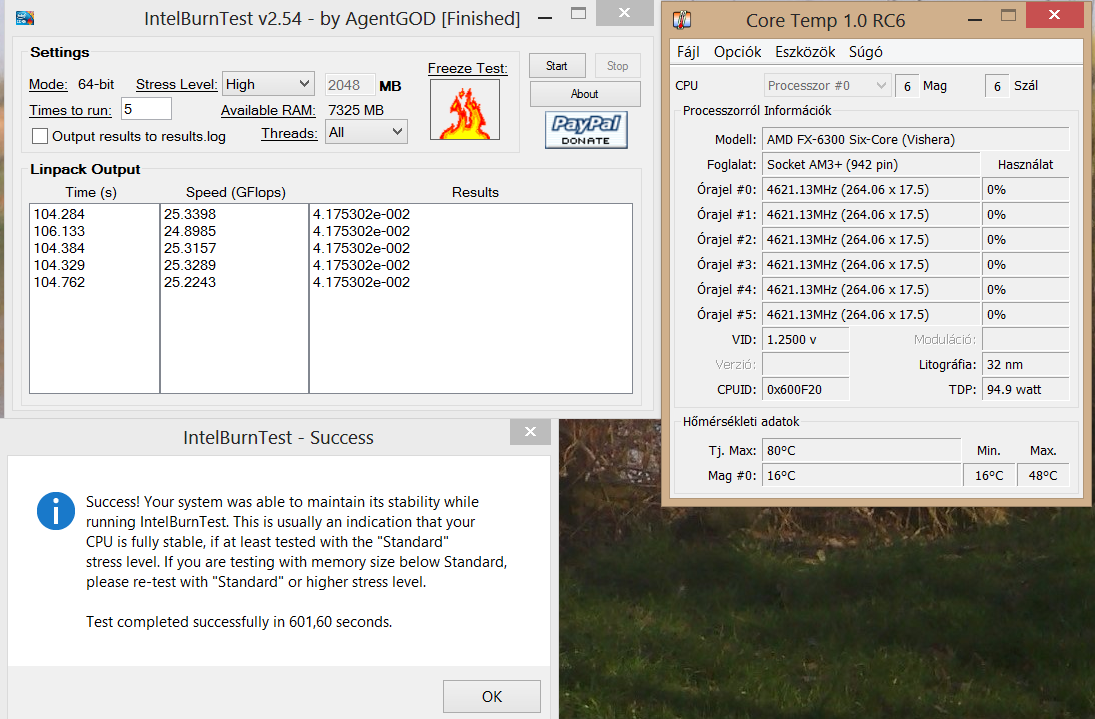Click the core count 6 Mag field

pos(906,86)
